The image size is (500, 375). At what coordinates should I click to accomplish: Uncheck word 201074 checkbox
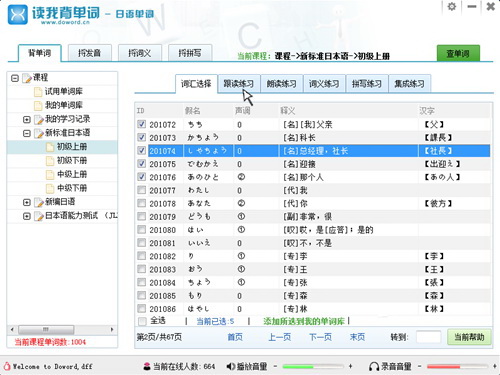[142, 151]
